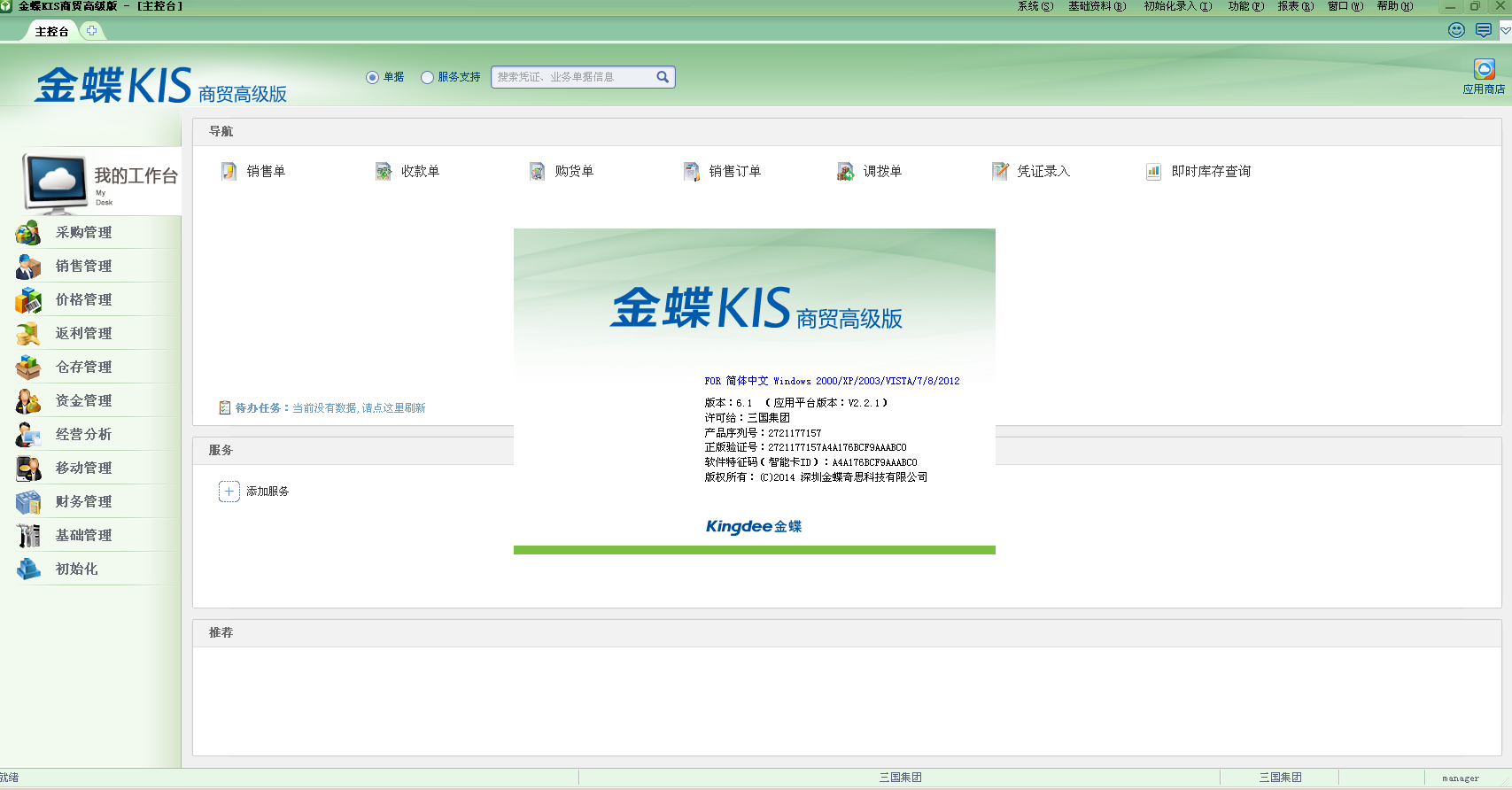Click the 就绪 status text
1512x790 pixels.
tap(10, 778)
